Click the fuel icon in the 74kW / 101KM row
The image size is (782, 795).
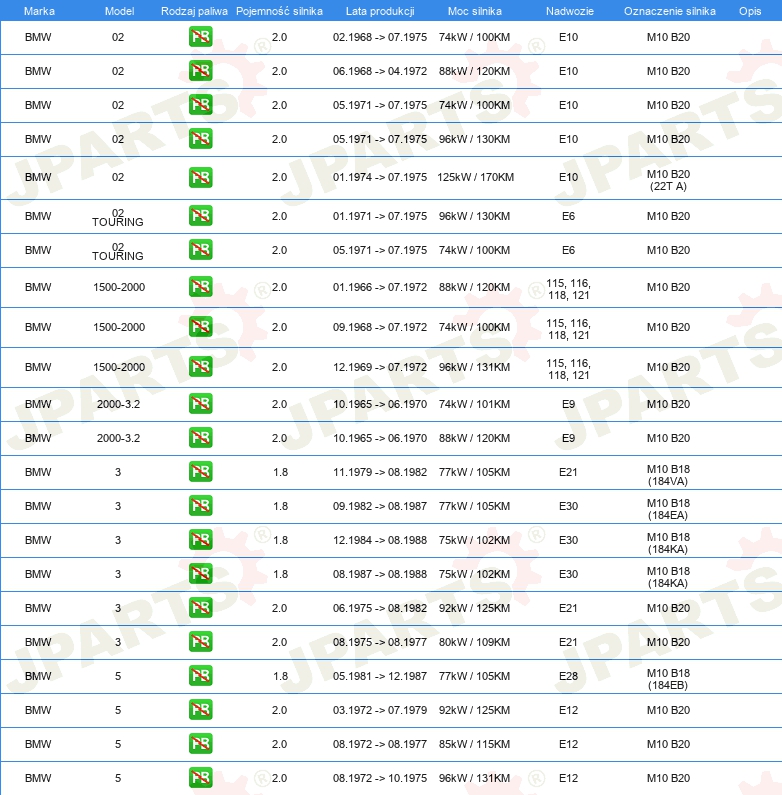(200, 404)
